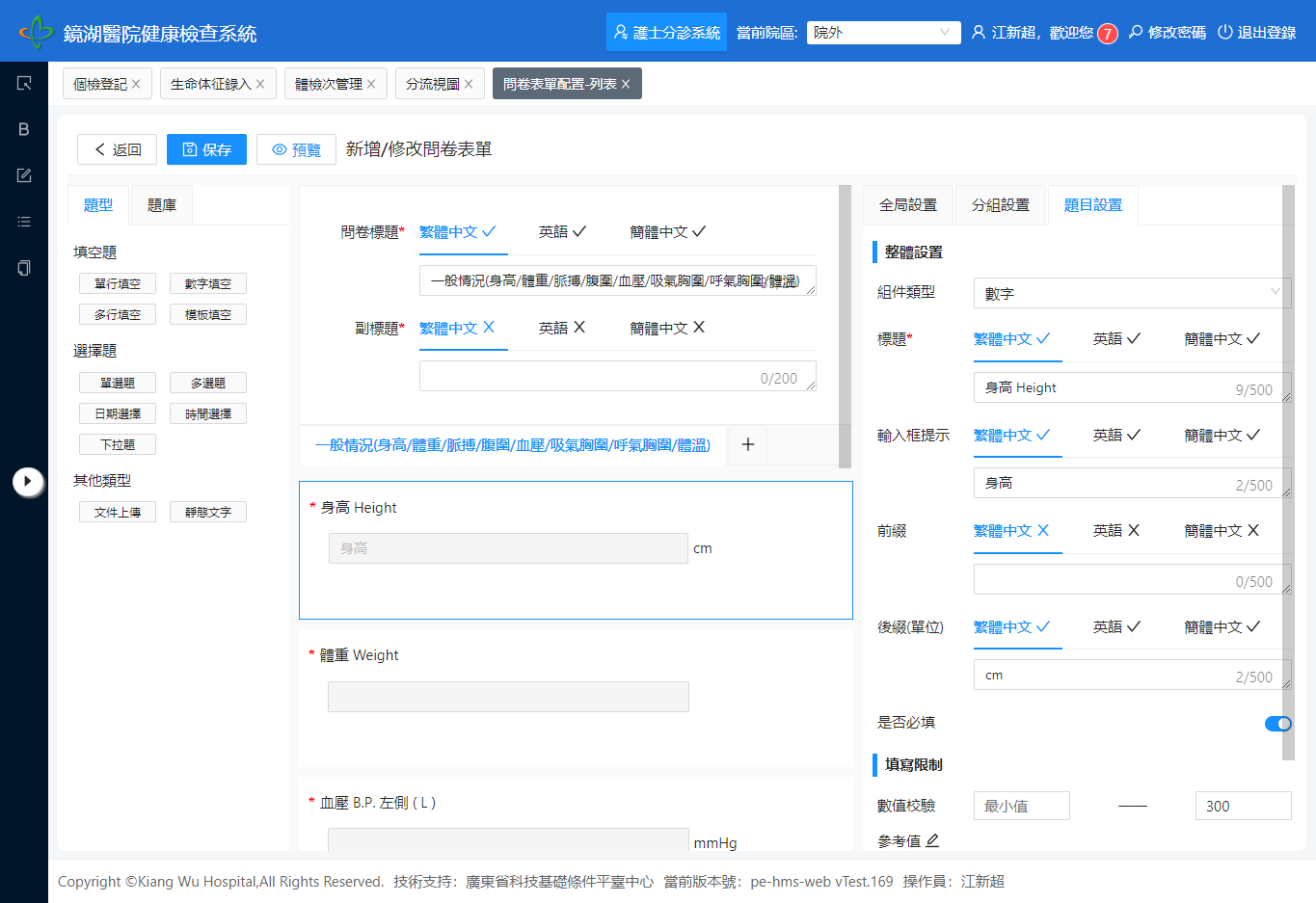Click the 最小值 minimum input
This screenshot has width=1316, height=903.
[1022, 806]
